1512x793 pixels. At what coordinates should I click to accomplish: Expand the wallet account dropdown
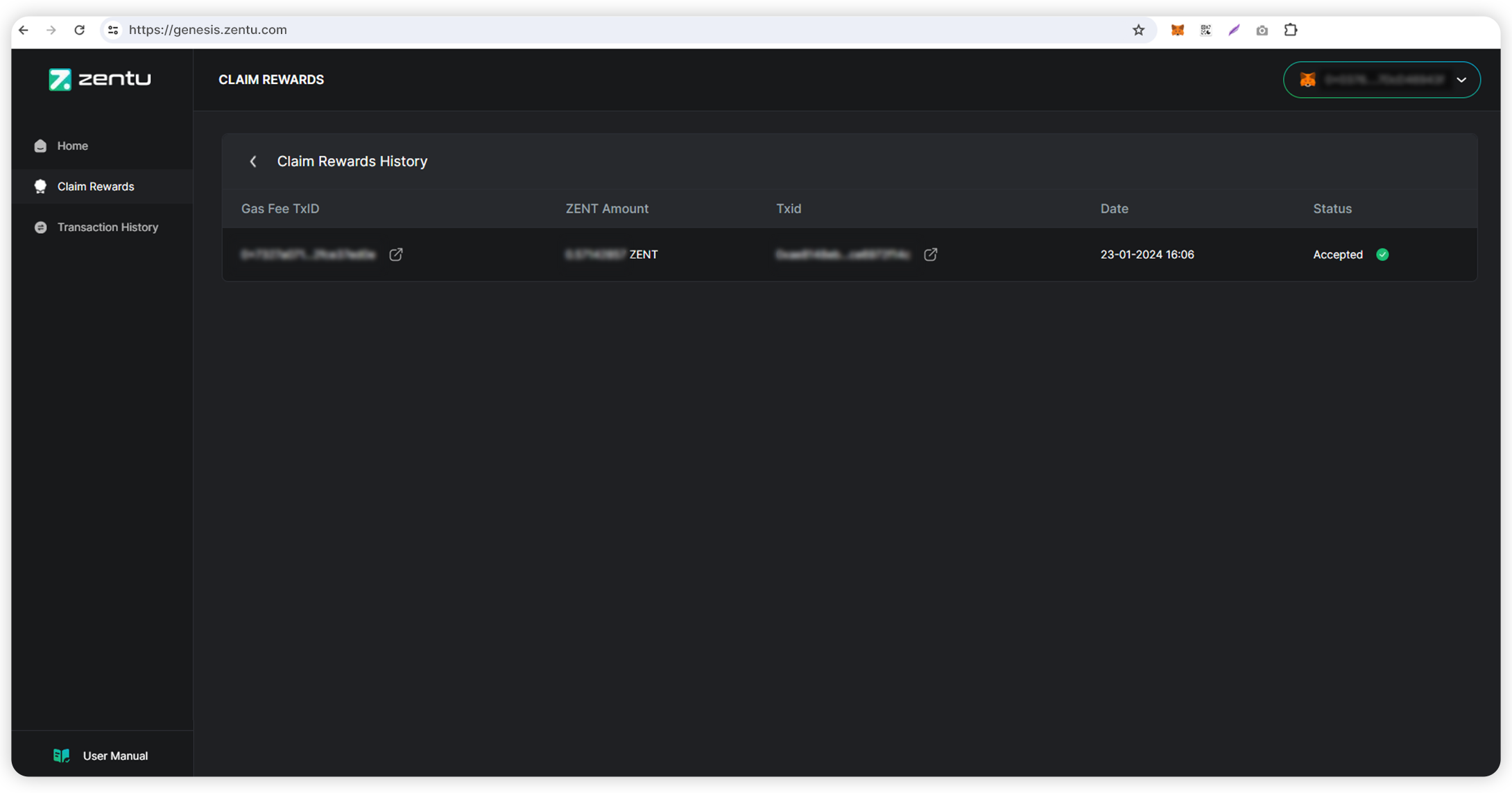coord(1461,80)
